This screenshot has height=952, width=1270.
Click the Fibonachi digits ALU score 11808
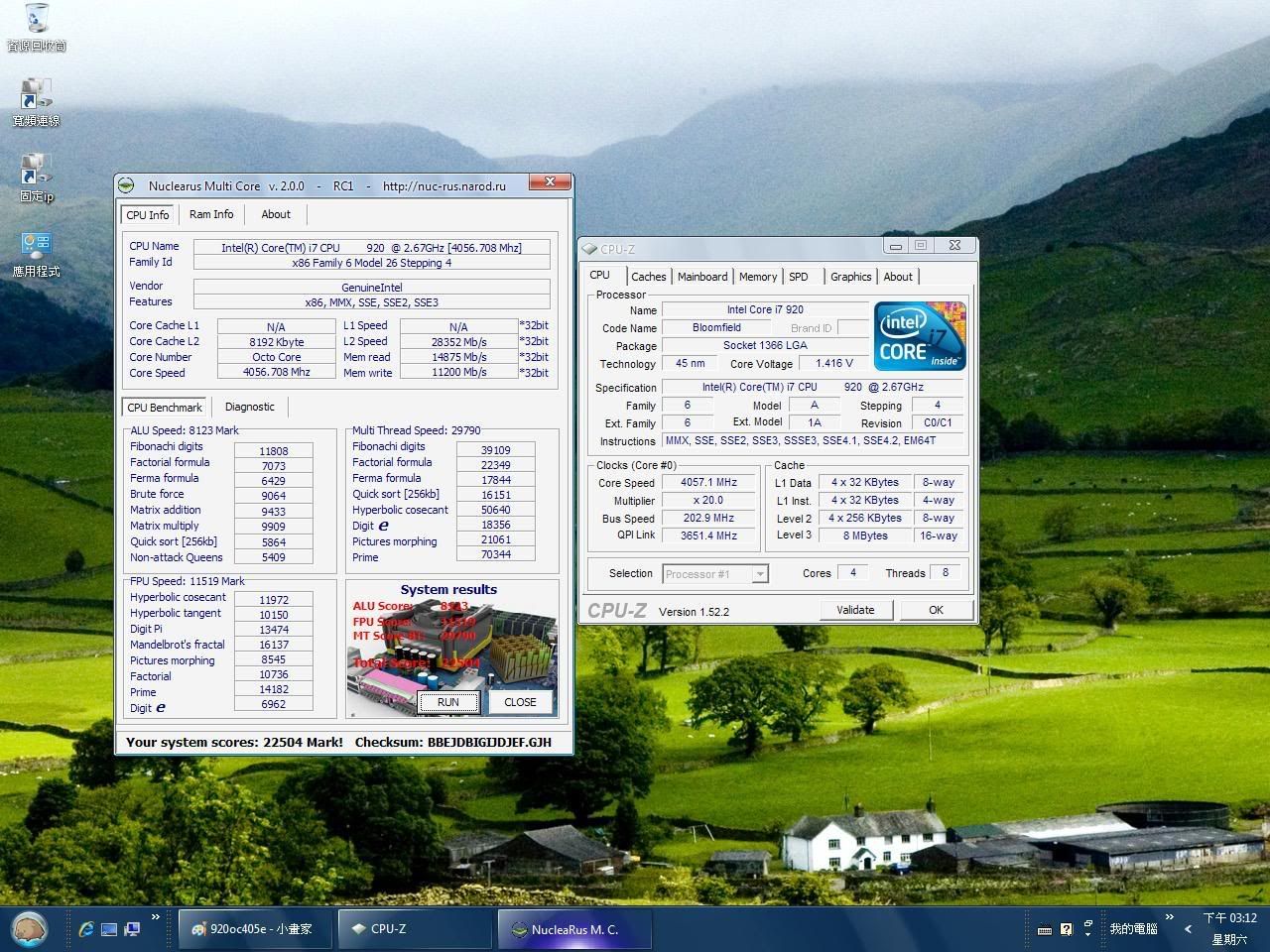point(274,450)
